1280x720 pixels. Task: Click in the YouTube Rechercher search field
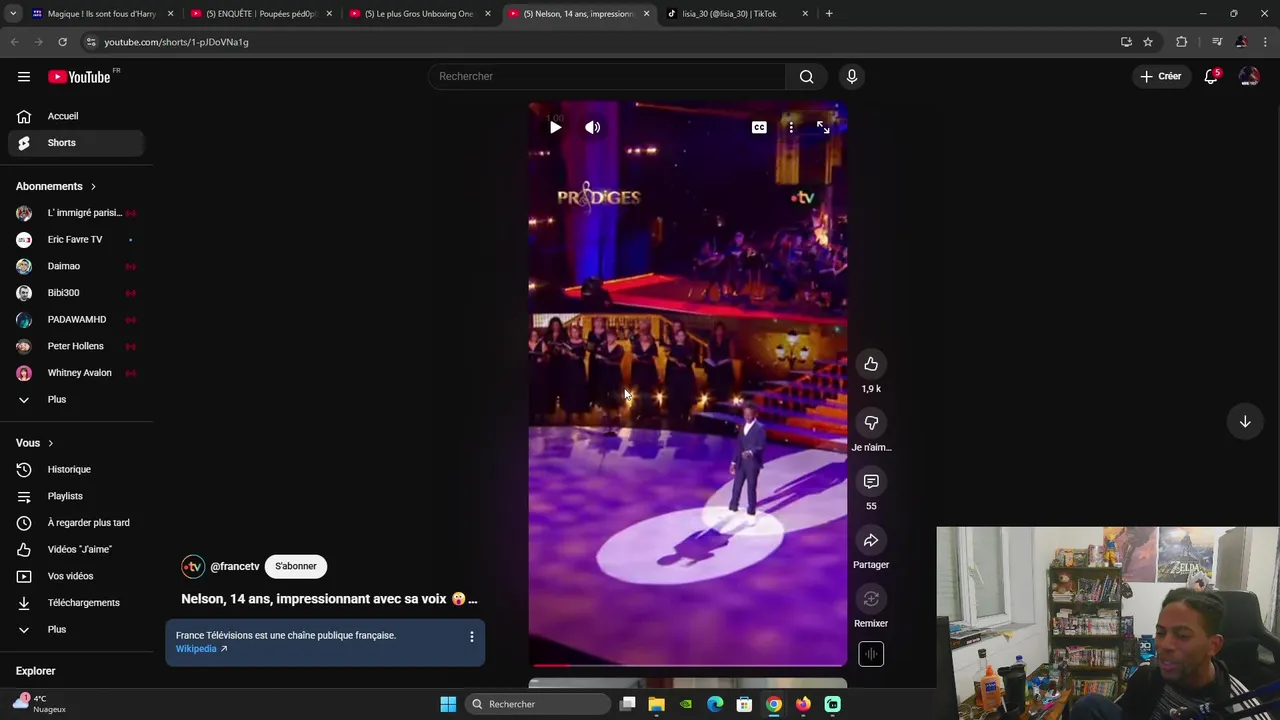tap(607, 77)
